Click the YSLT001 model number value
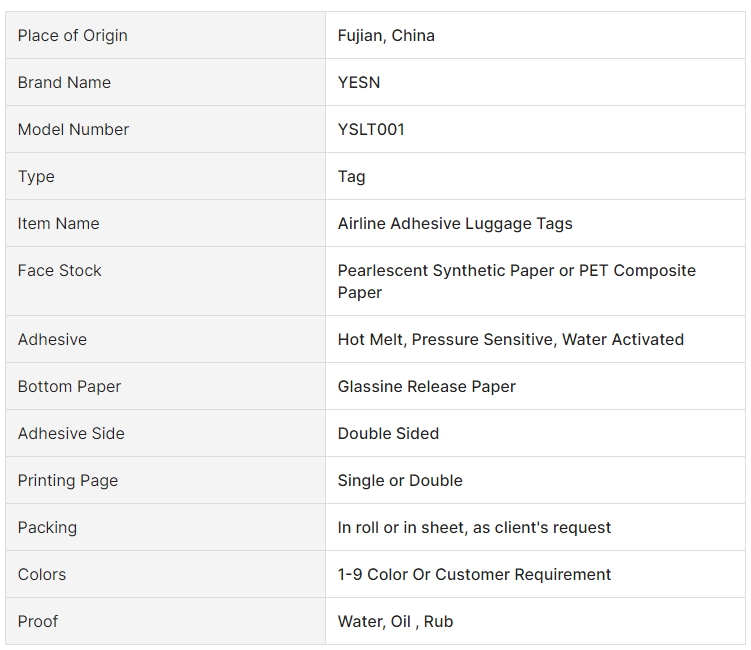 [x=371, y=129]
